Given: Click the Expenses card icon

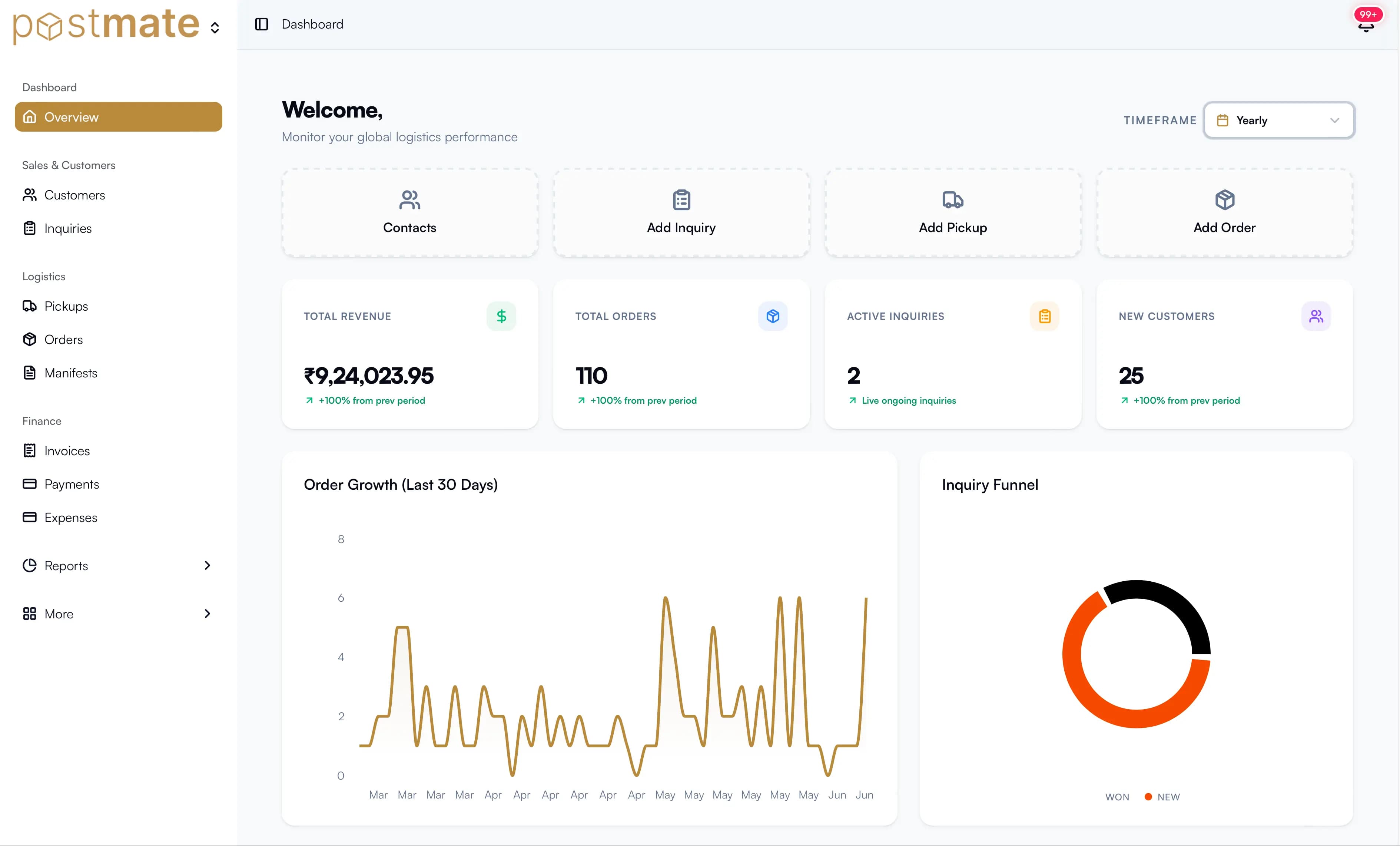Looking at the screenshot, I should [30, 518].
